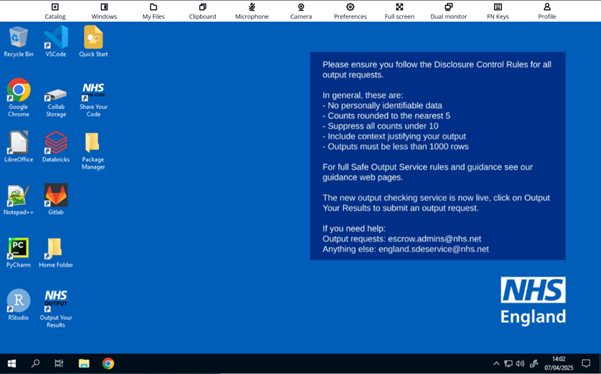Open the Windows Start menu

(x=12, y=363)
